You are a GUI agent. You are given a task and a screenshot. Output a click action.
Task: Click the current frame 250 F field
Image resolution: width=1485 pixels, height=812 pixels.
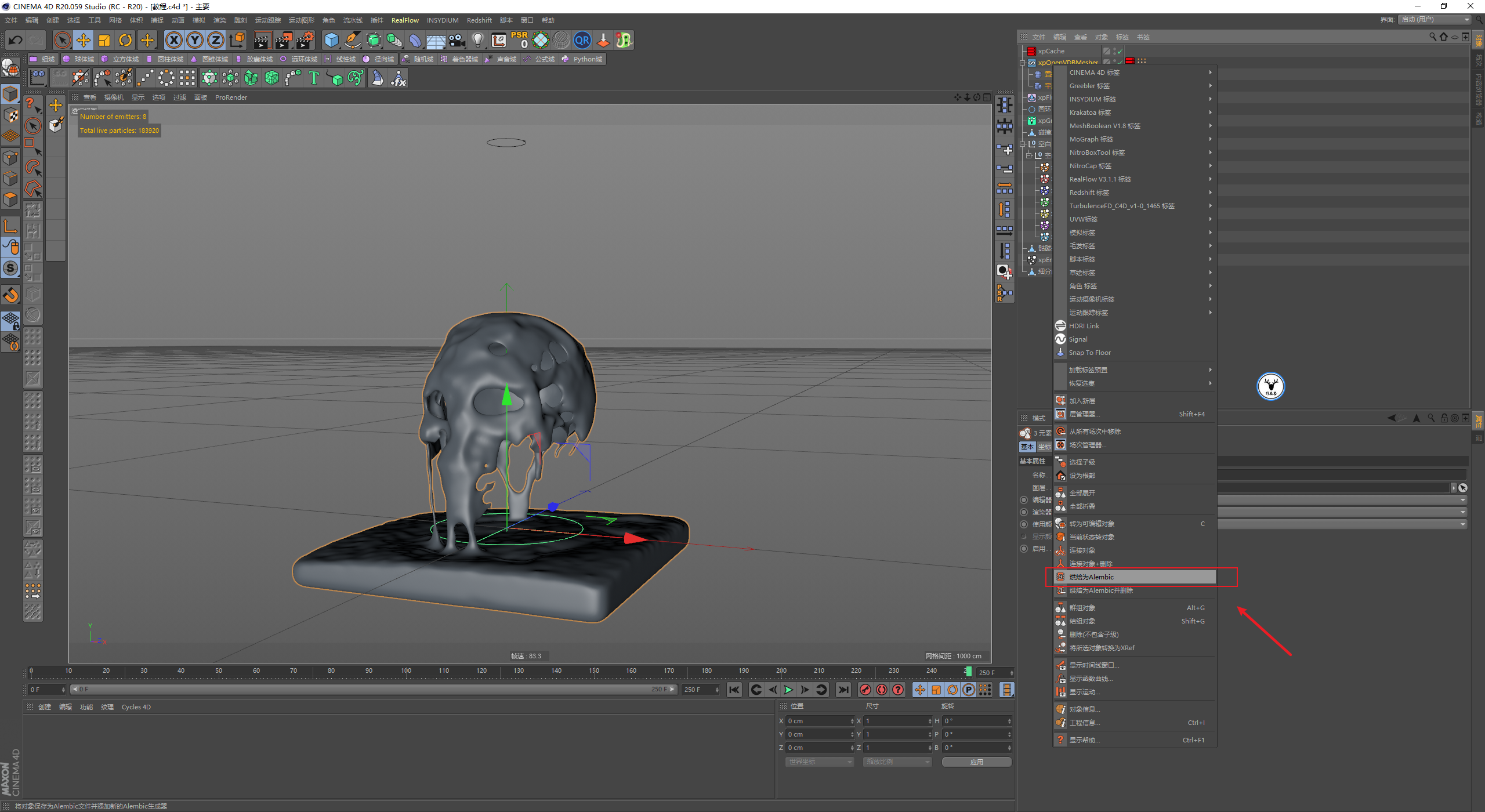tap(995, 673)
